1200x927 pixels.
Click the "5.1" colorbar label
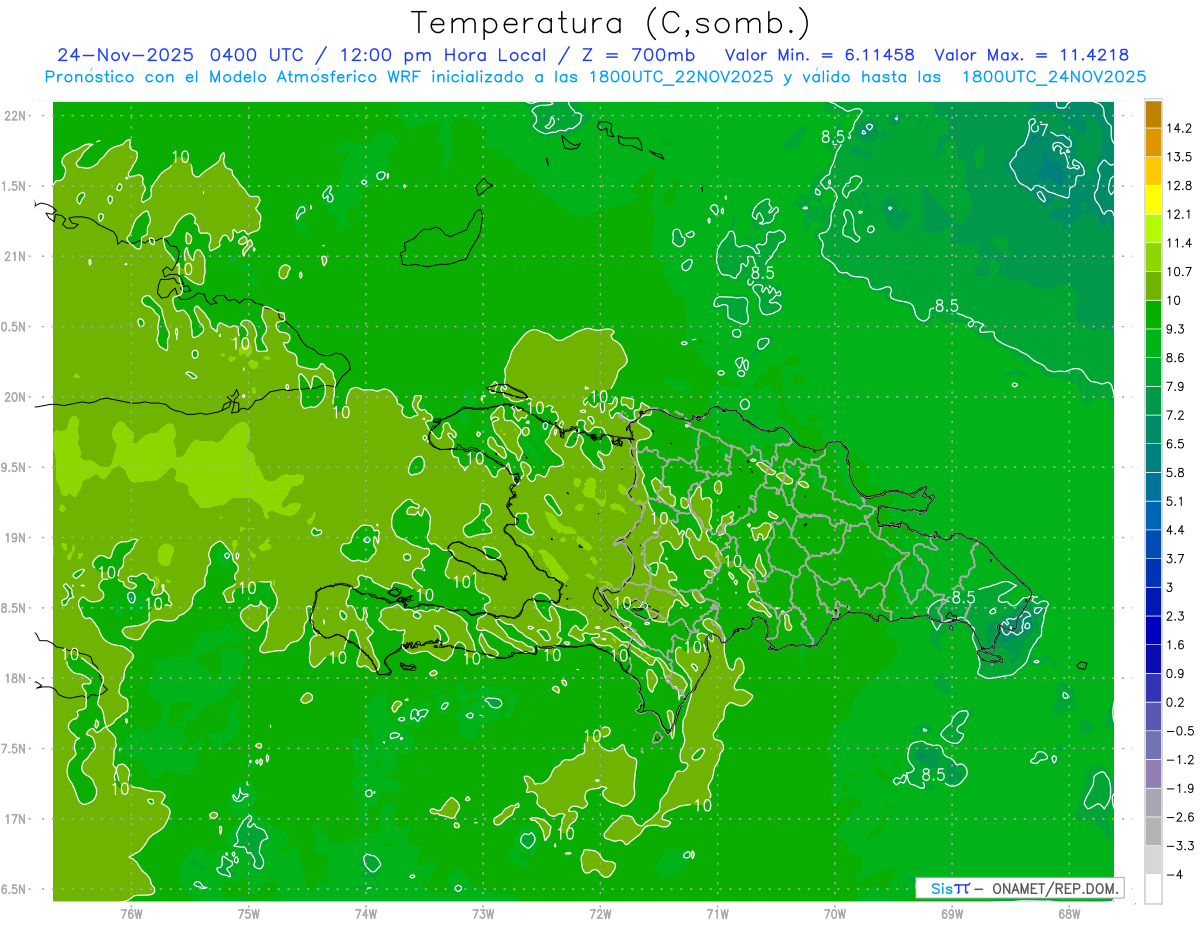click(1176, 501)
